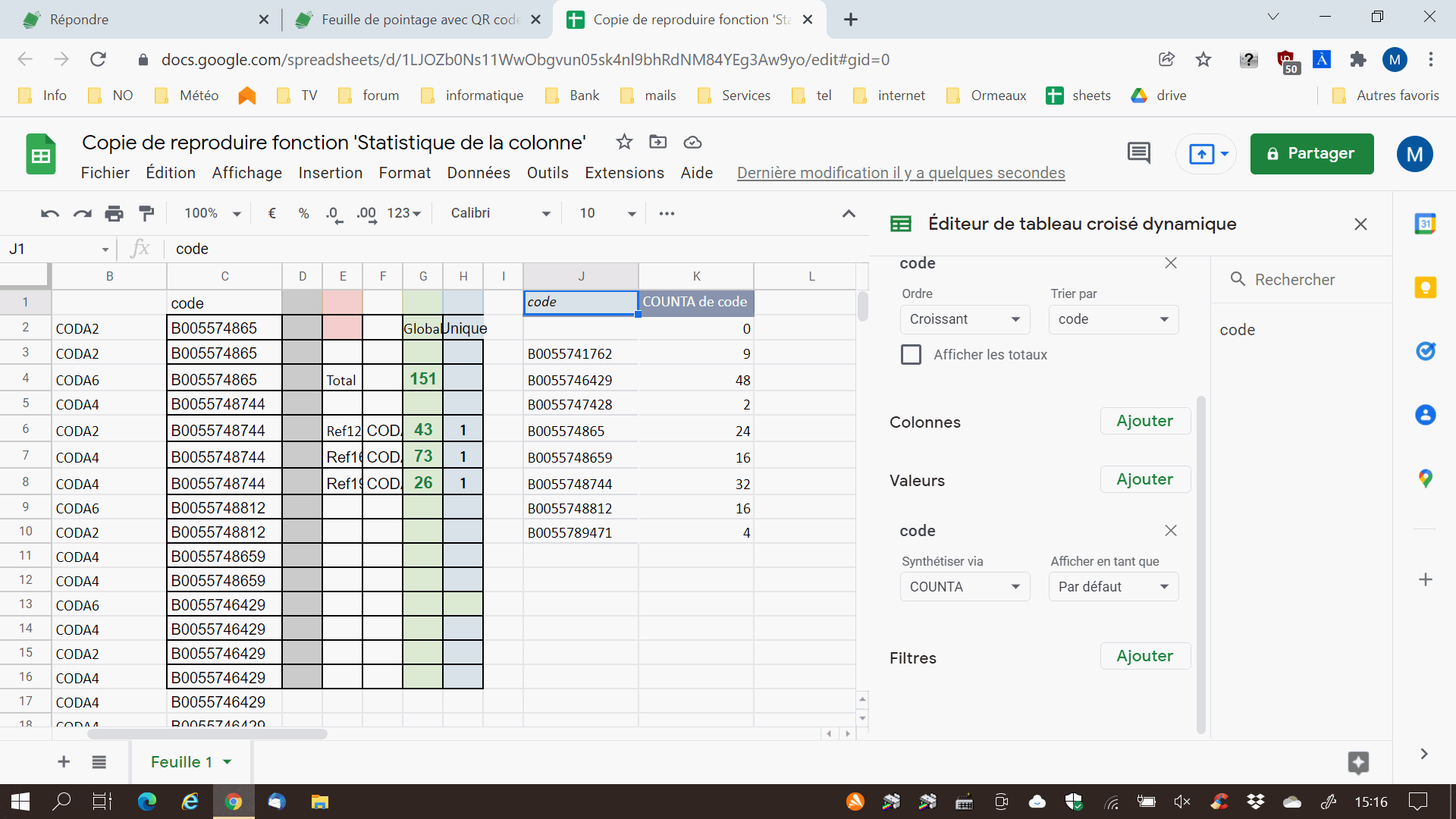Open the all sheets list icon
The width and height of the screenshot is (1456, 819).
pos(99,762)
